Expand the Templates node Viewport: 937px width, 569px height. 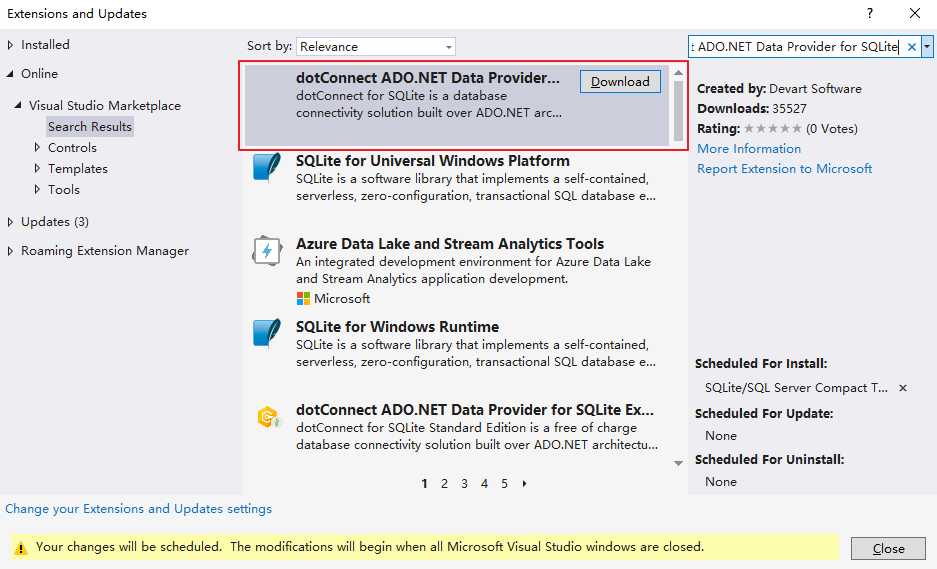point(37,169)
